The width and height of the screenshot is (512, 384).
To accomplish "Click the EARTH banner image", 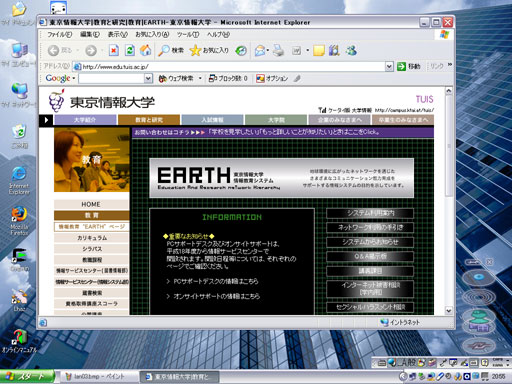I will click(x=282, y=178).
